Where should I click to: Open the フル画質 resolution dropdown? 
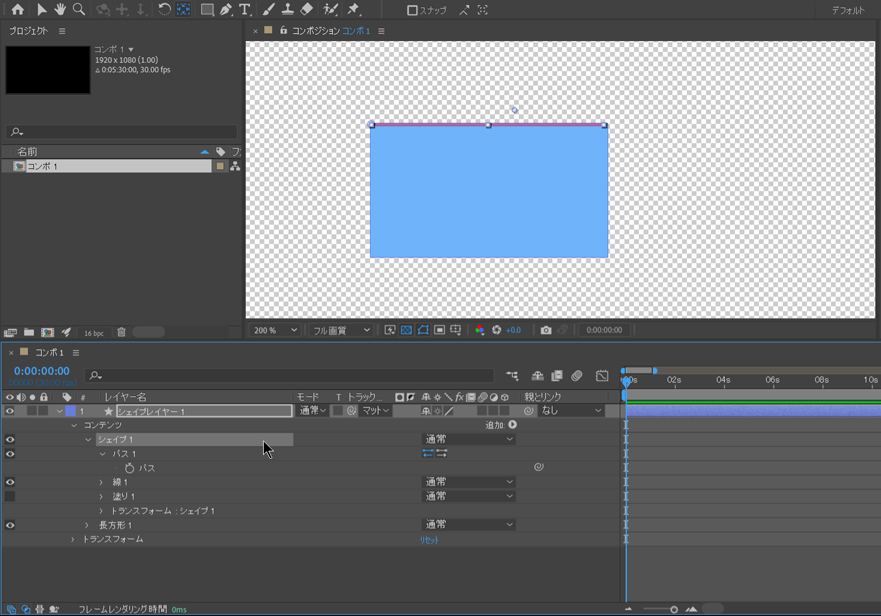[x=341, y=330]
